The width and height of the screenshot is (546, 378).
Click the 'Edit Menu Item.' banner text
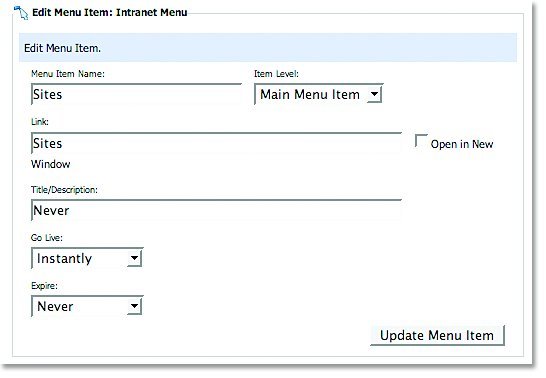tap(62, 48)
